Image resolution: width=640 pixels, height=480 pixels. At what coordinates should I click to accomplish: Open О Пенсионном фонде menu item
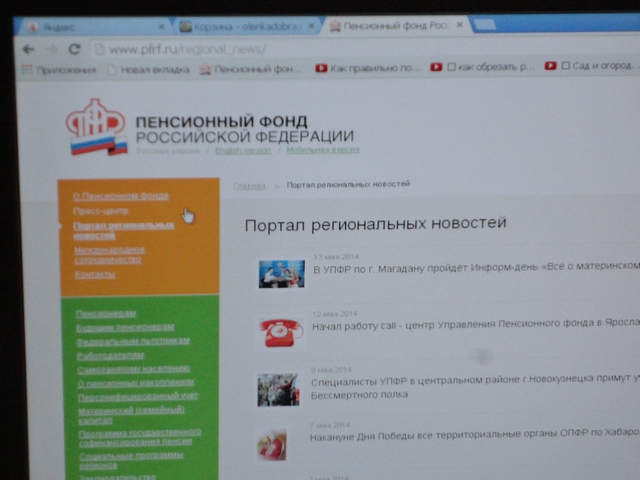(120, 196)
